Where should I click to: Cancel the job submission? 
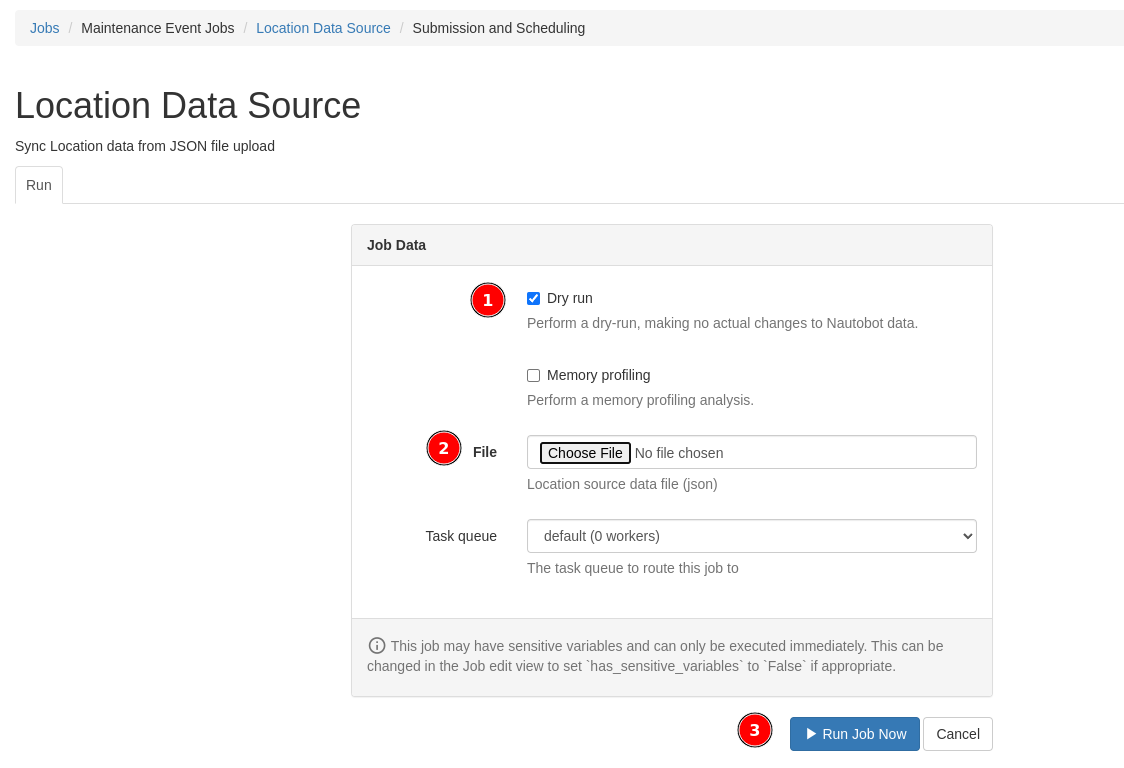pos(957,734)
